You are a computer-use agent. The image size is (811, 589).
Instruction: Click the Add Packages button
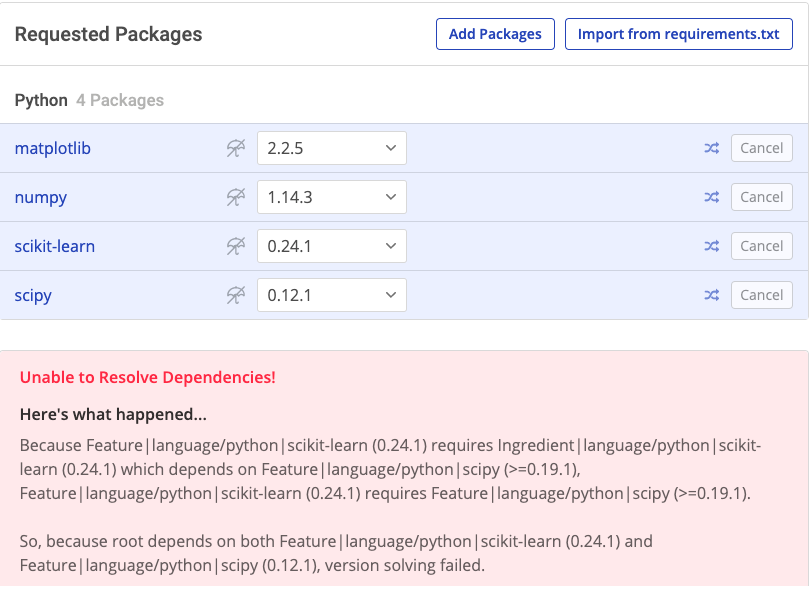494,34
